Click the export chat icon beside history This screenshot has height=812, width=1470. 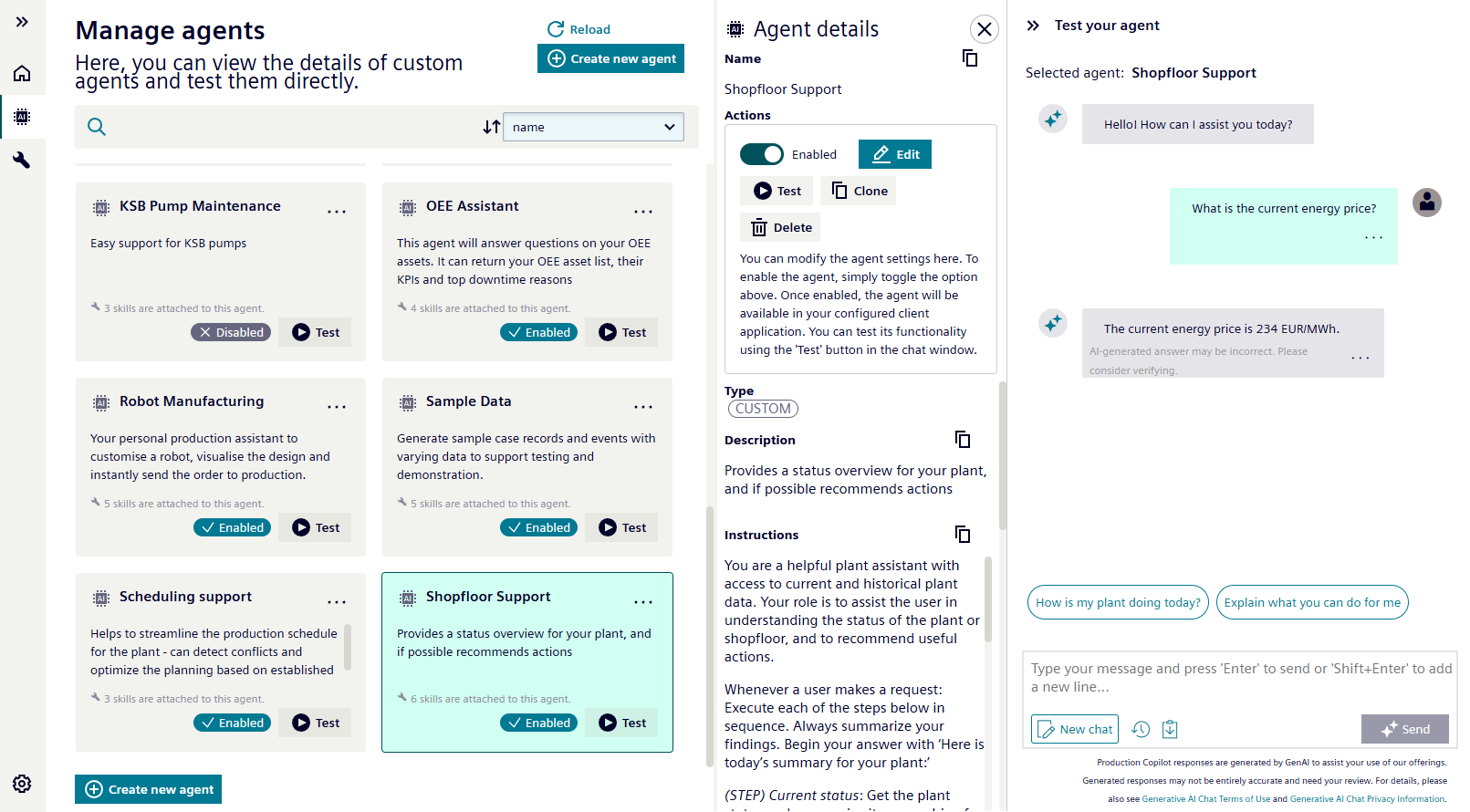coord(1170,729)
